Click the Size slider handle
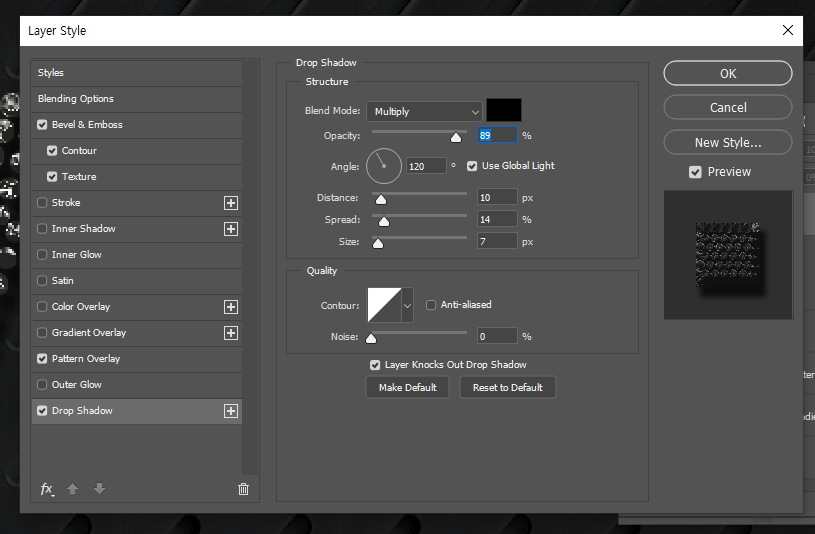 (x=378, y=243)
